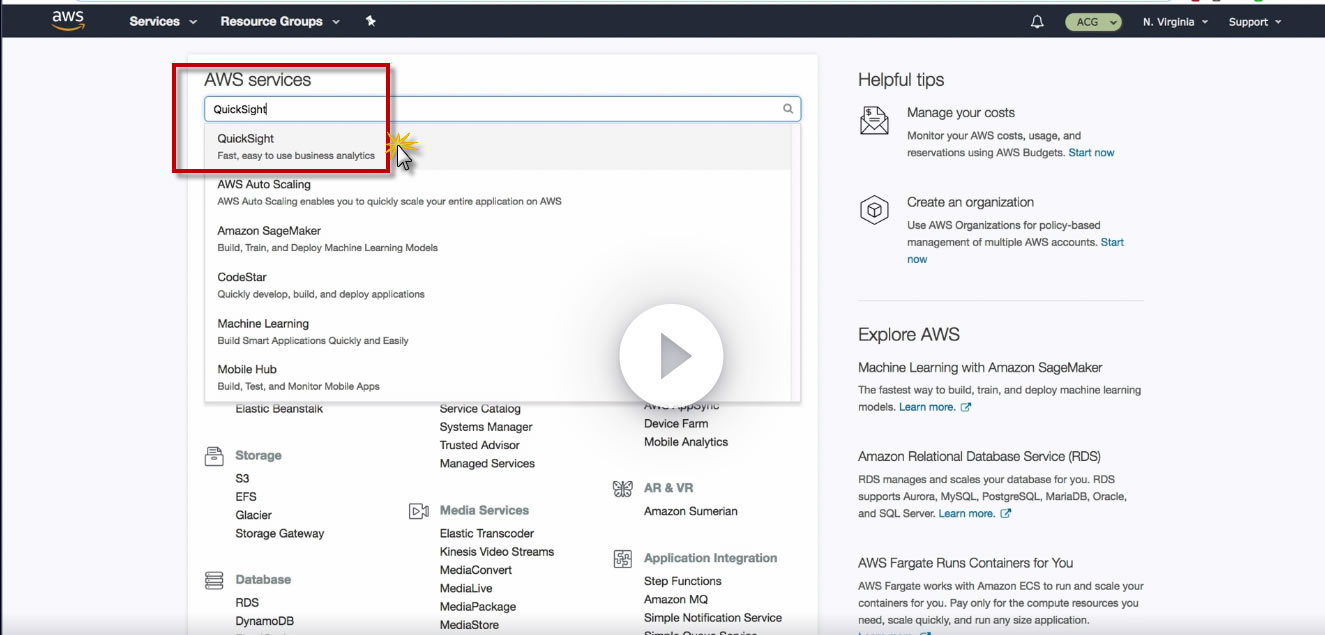This screenshot has width=1325, height=635.
Task: Open Managed Services
Action: [487, 464]
